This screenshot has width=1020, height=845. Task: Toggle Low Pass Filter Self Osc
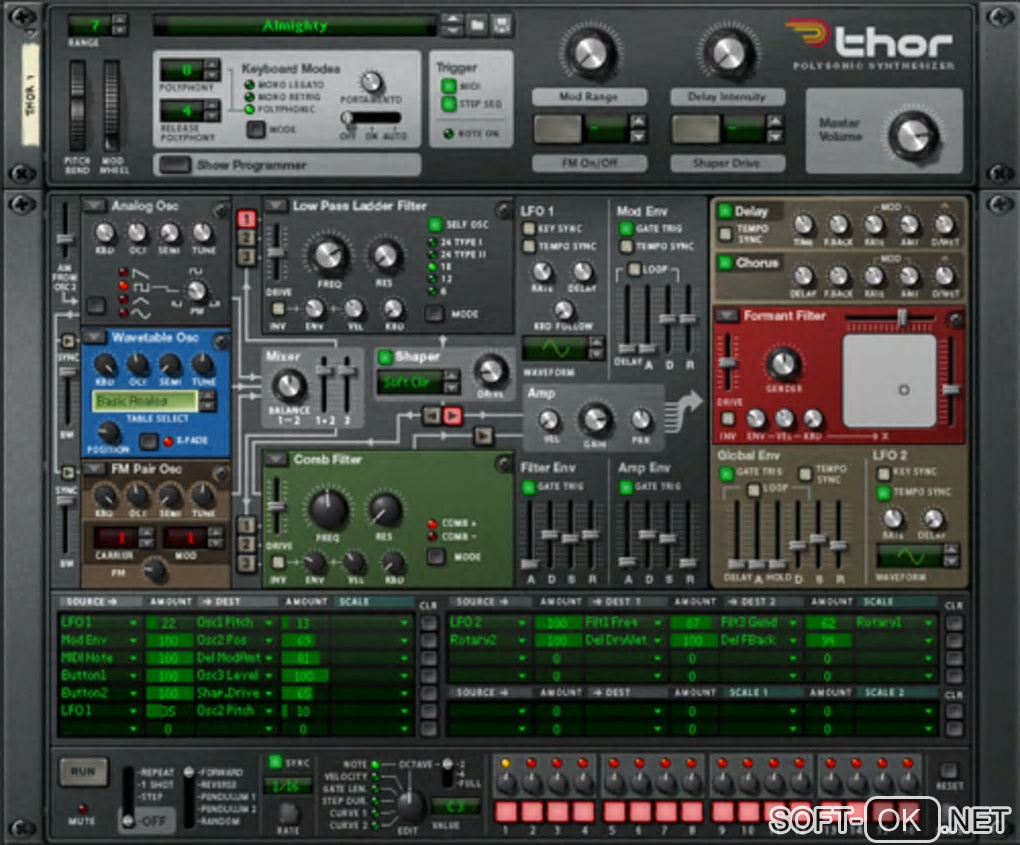coord(435,224)
